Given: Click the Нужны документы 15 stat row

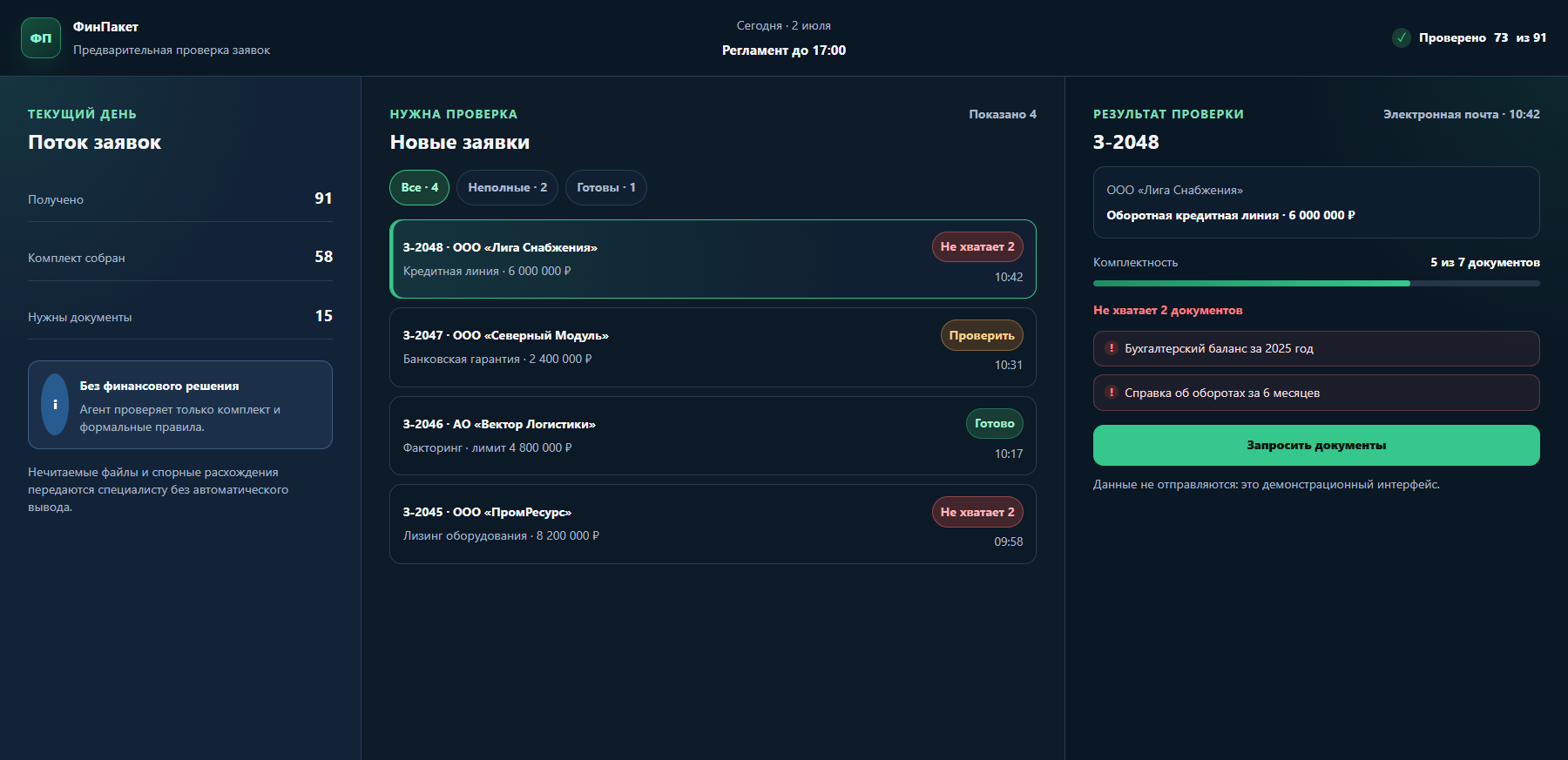Looking at the screenshot, I should 180,317.
